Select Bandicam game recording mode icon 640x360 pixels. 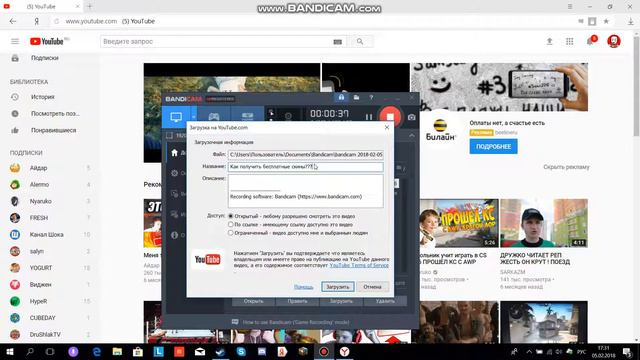click(x=214, y=117)
